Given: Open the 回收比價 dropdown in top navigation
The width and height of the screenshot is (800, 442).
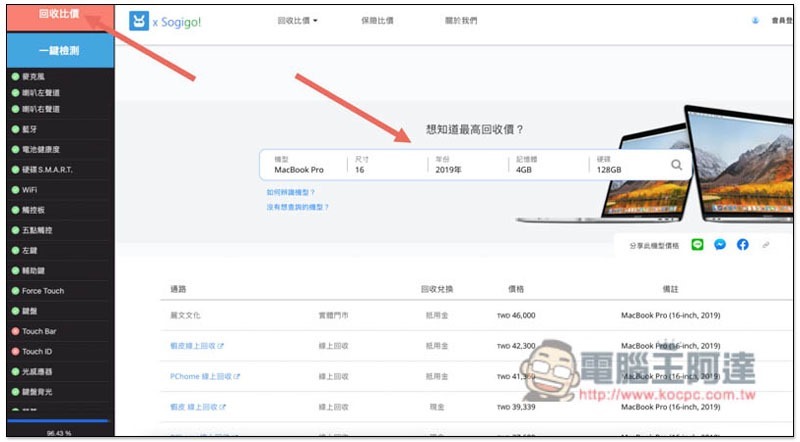Looking at the screenshot, I should point(297,20).
